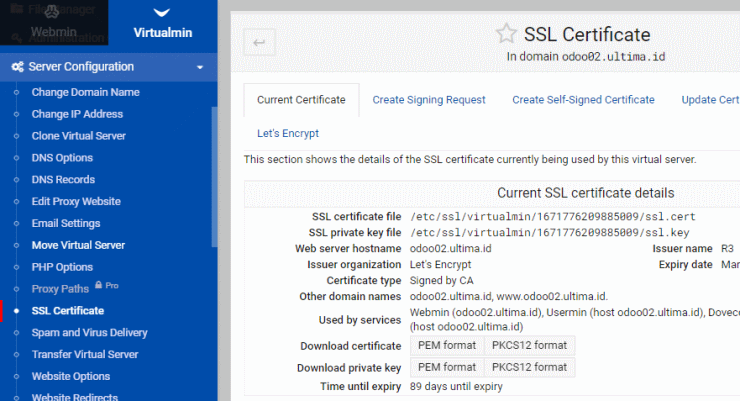Screen dimensions: 740x401
Task: Open Spam and Virus Delivery
Action: 90,333
